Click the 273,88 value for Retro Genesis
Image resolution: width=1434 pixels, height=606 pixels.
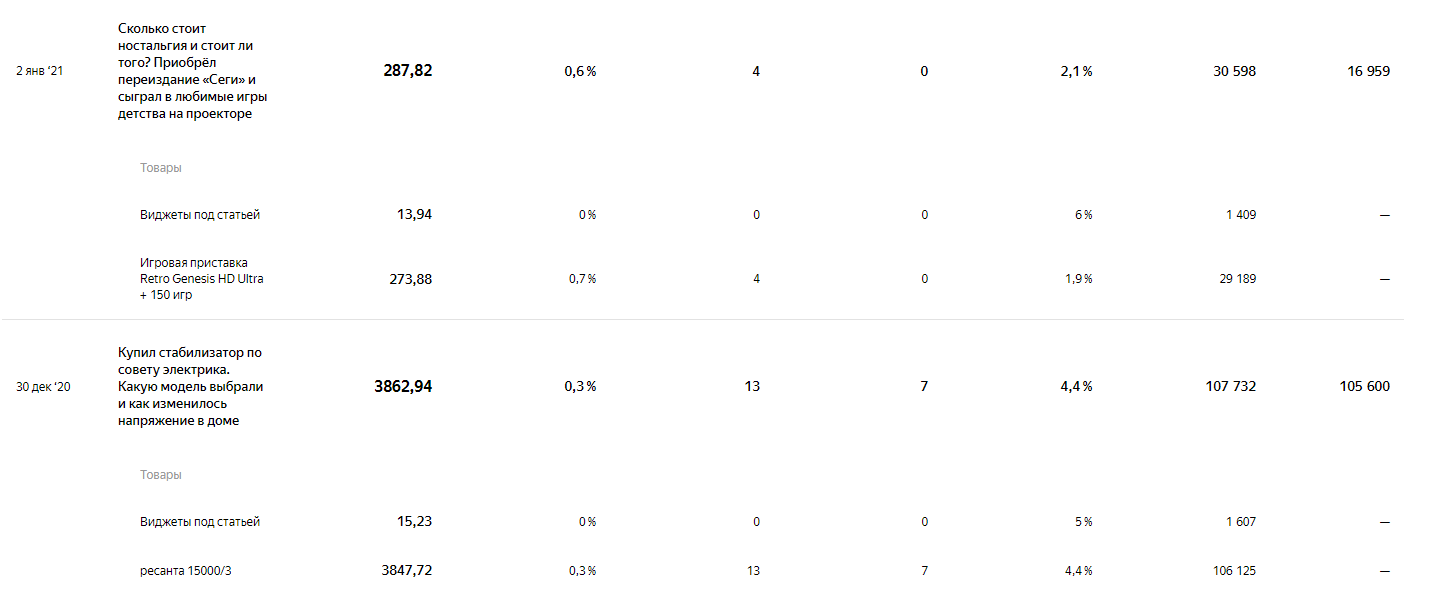click(411, 279)
